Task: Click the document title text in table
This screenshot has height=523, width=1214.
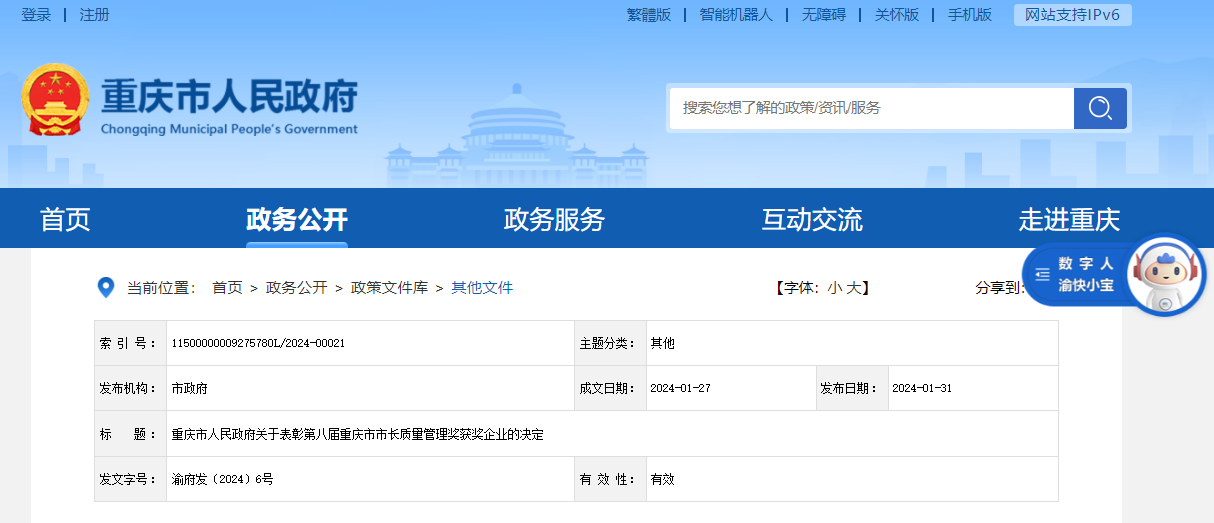Action: tap(357, 434)
